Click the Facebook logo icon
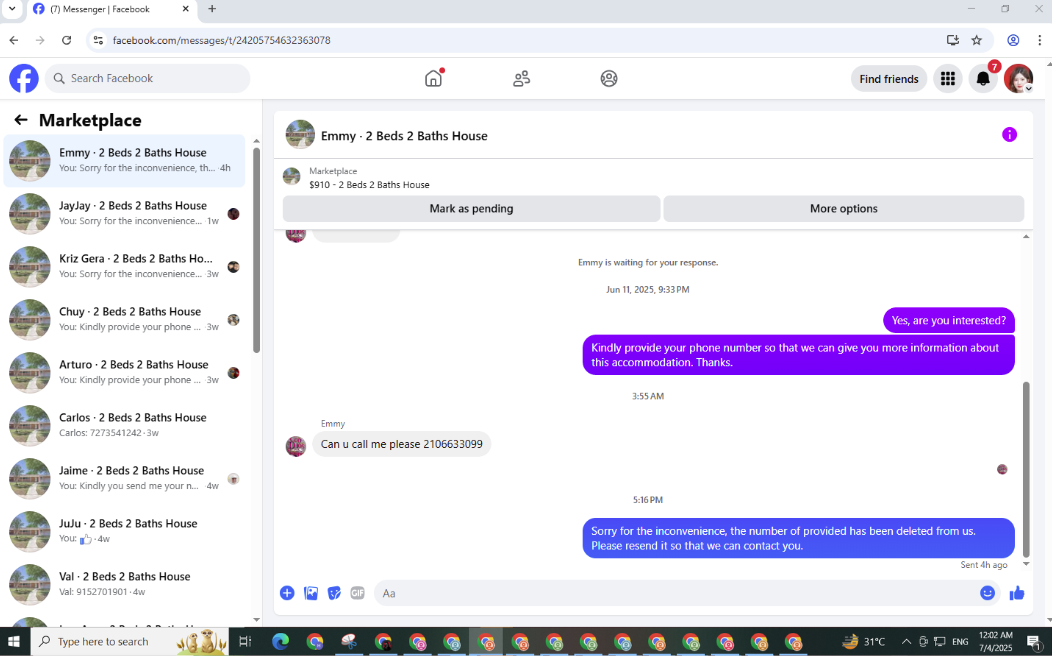1052x656 pixels. tap(23, 78)
